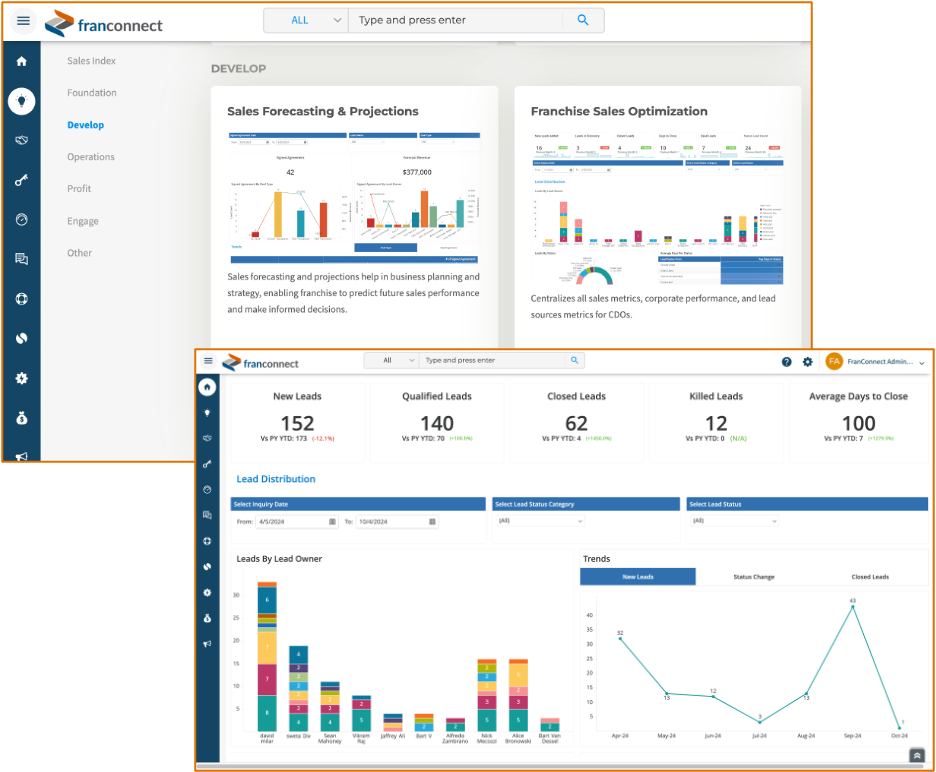The image size is (936, 772).
Task: Click search field in dashboard header
Action: (x=492, y=360)
